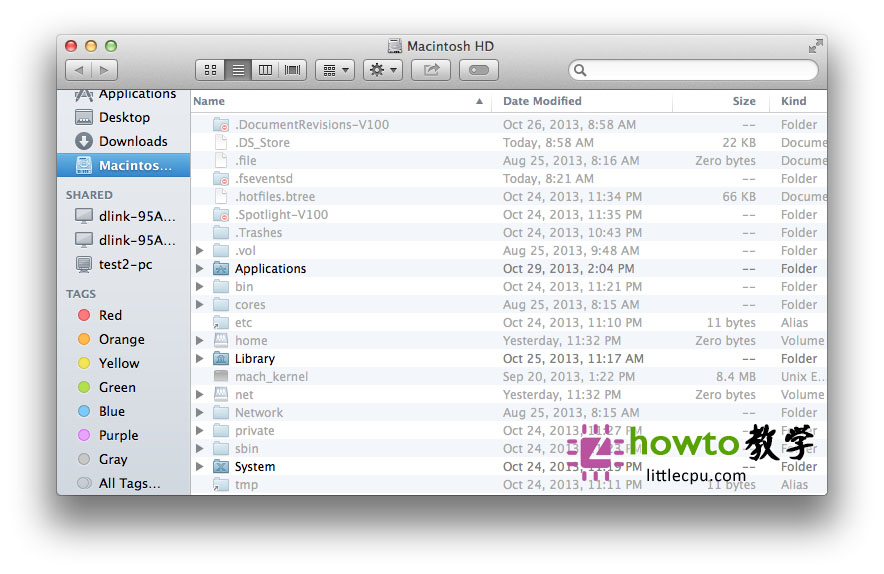Open the Arrange items dropdown
Viewport: 884px width, 574px height.
point(335,70)
